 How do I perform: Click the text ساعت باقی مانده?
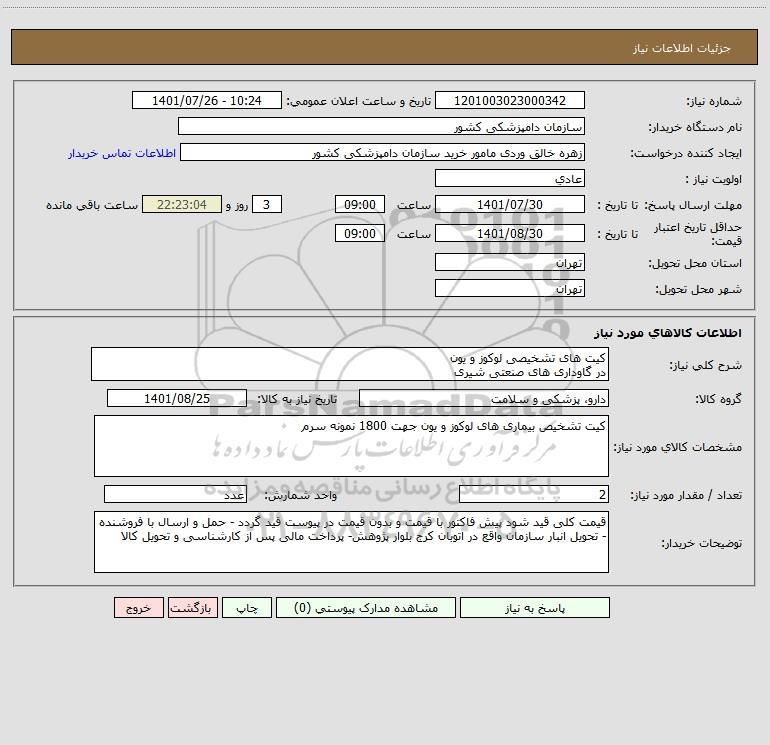92,205
